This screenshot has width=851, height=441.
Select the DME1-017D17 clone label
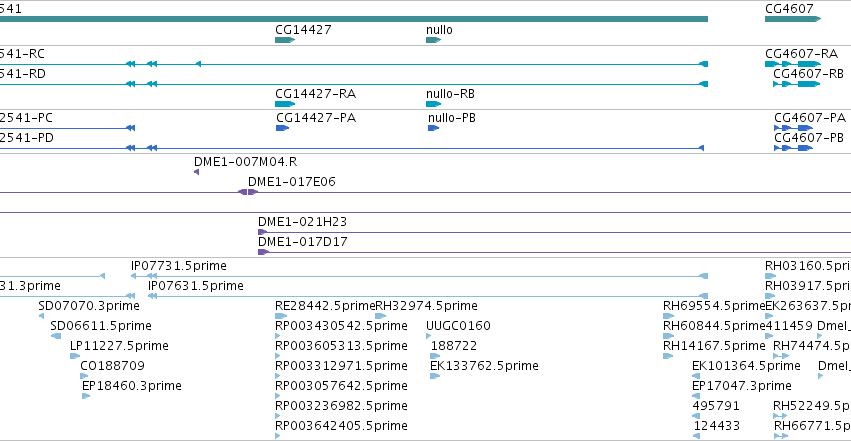coord(302,242)
